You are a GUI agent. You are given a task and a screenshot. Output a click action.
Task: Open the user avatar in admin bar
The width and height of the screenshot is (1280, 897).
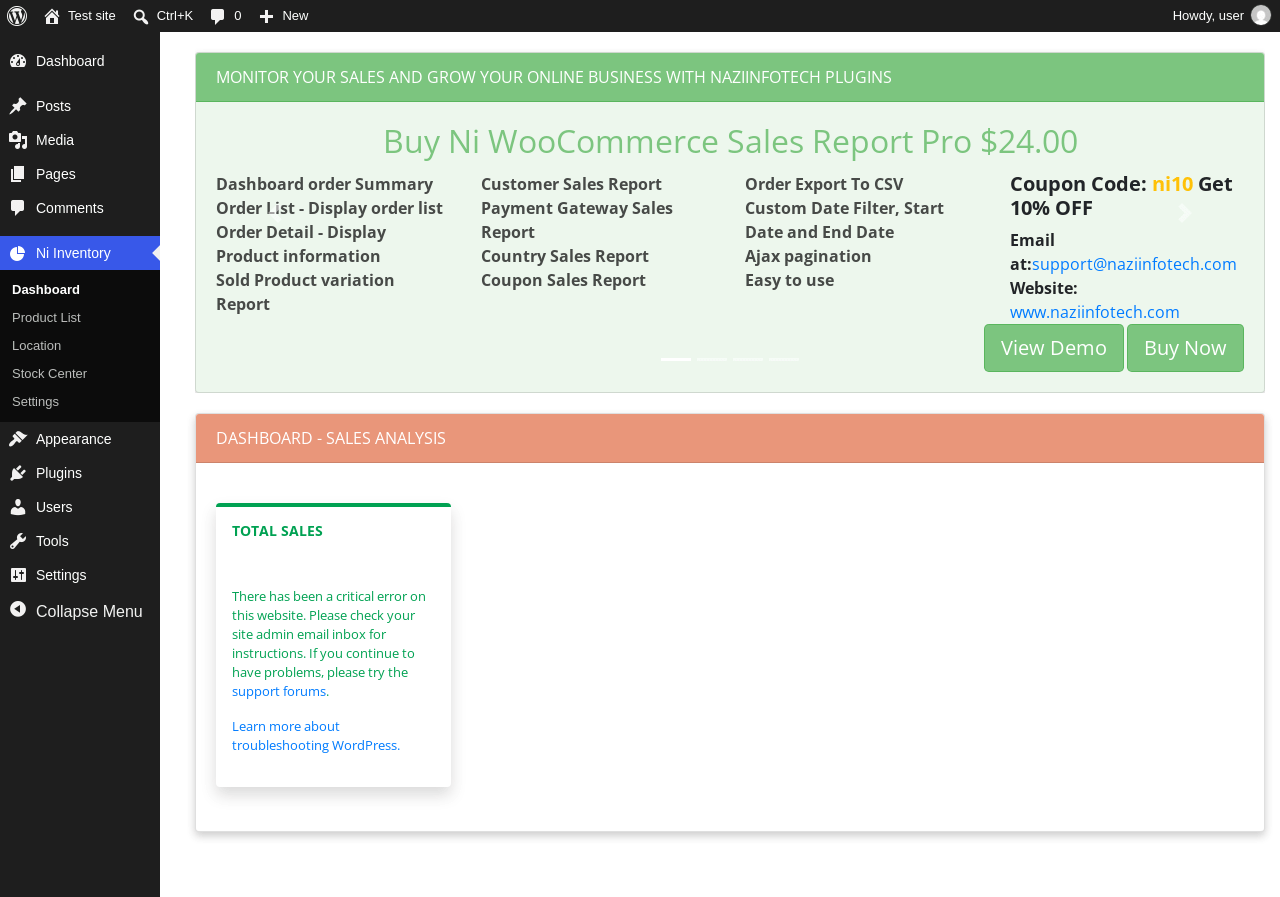1261,15
